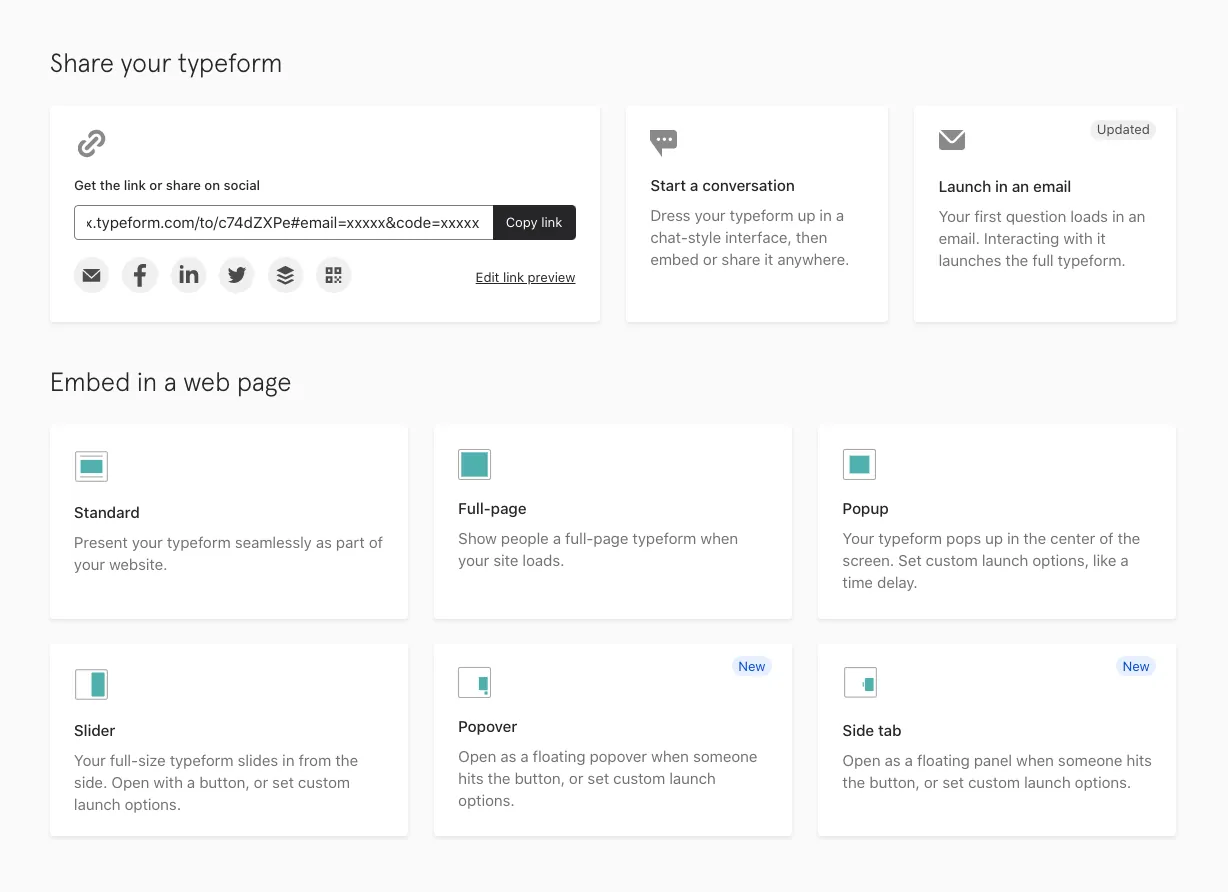This screenshot has height=892, width=1228.
Task: Share the typeform on LinkedIn
Action: pos(188,274)
